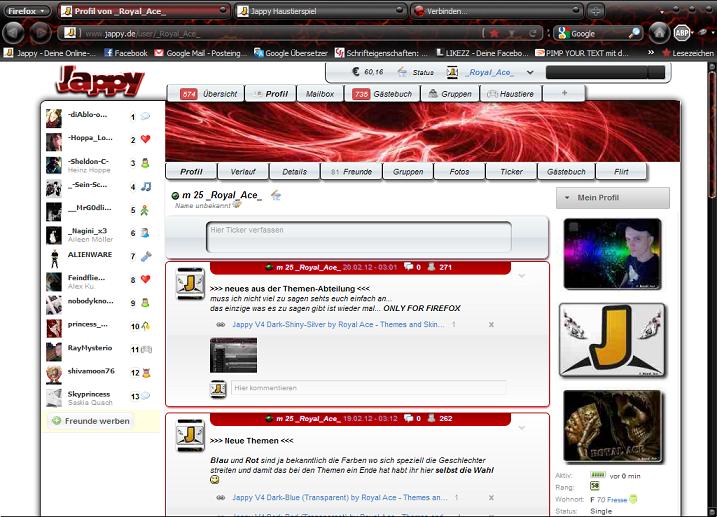Click the Firefox home button
The width and height of the screenshot is (717, 517).
pos(659,33)
